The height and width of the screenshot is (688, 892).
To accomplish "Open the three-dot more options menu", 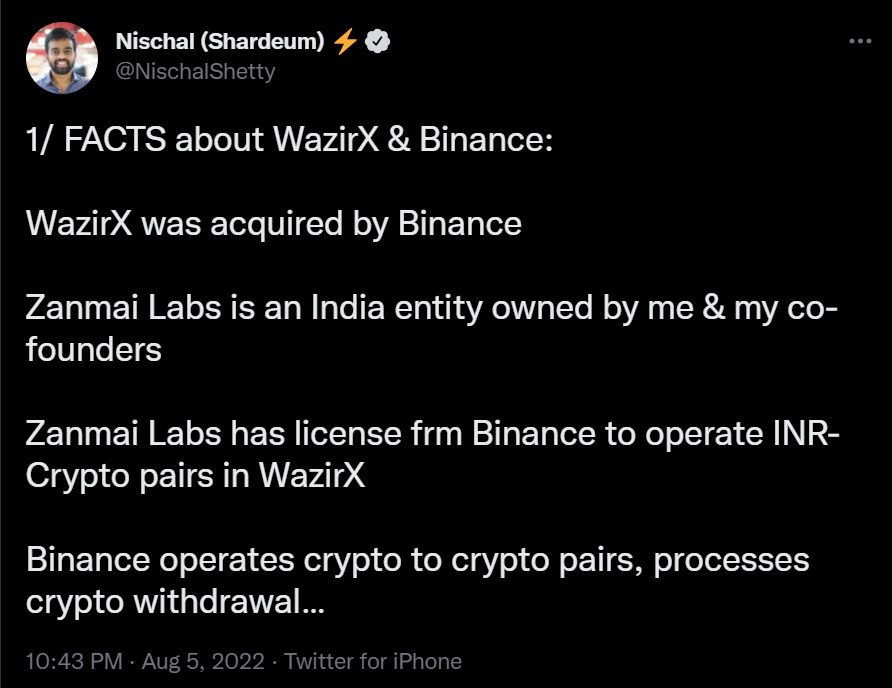I will click(860, 41).
